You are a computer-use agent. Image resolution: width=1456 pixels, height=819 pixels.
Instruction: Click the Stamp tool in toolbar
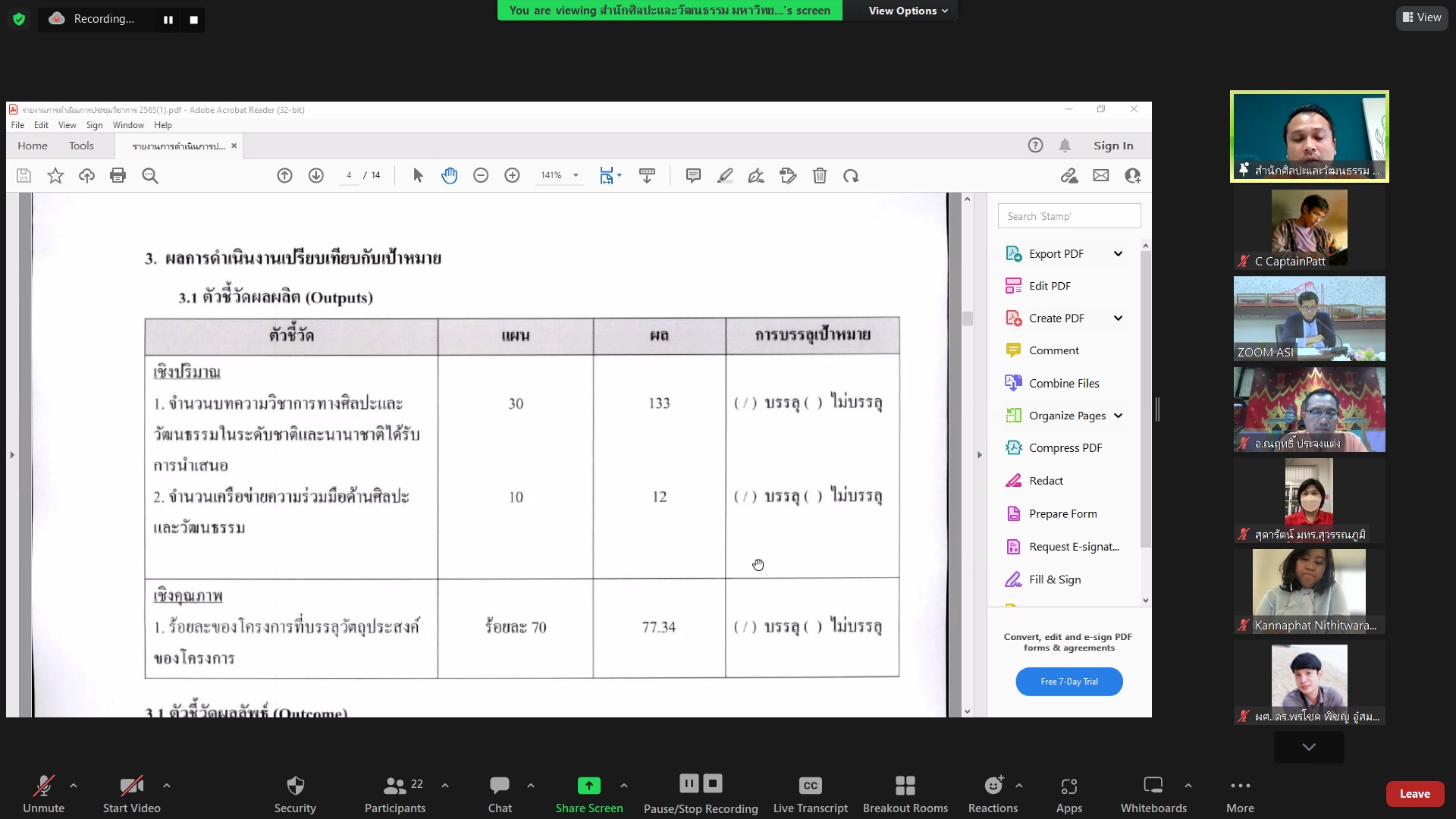647,175
